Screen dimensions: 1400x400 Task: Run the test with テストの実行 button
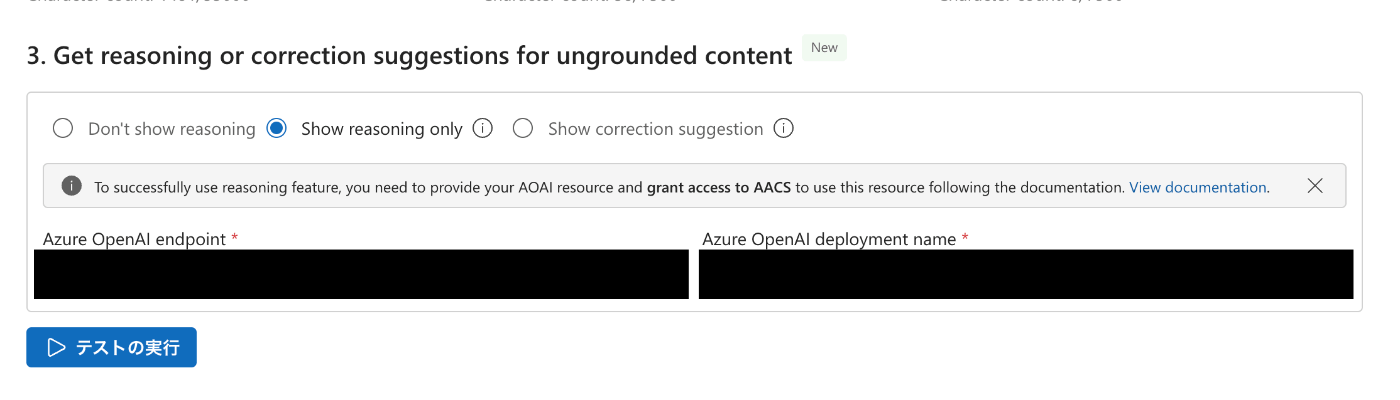[x=111, y=347]
